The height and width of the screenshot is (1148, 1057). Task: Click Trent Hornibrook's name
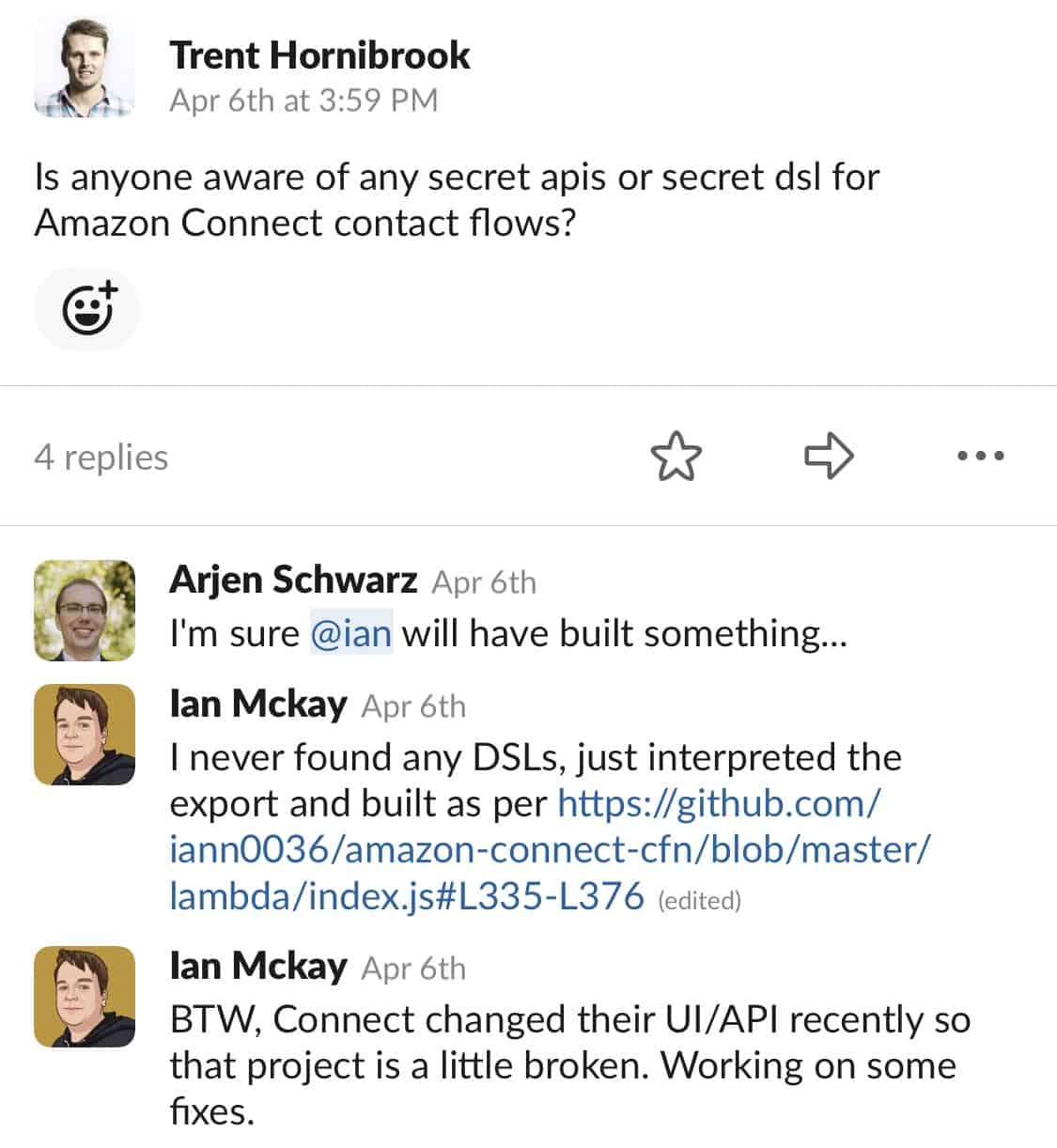(319, 54)
